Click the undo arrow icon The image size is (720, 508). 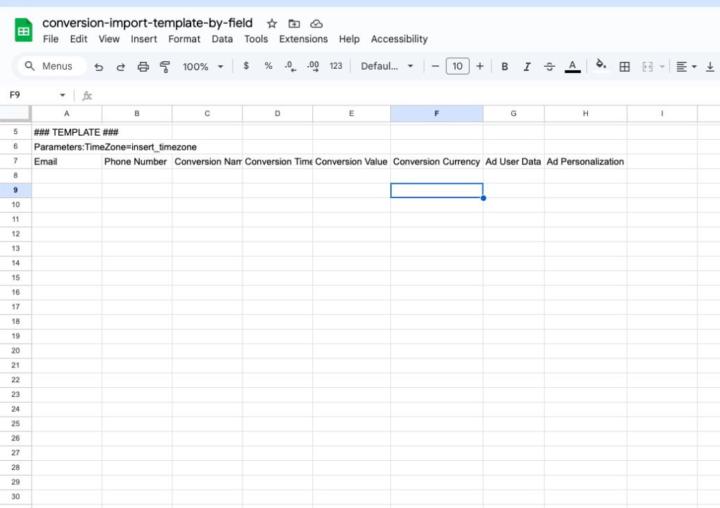point(98,67)
